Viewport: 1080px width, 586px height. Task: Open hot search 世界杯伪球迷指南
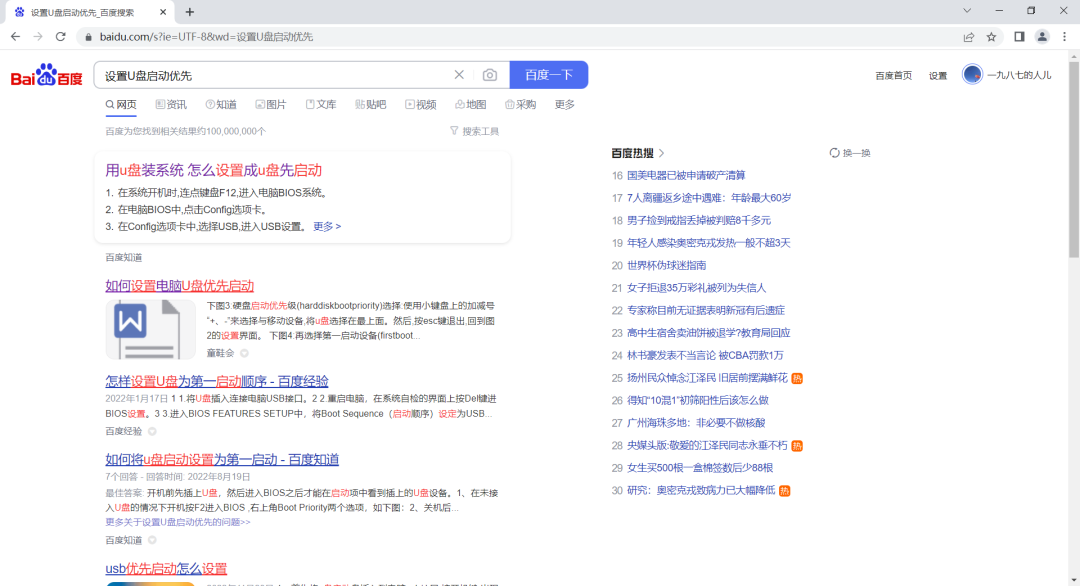pyautogui.click(x=666, y=265)
